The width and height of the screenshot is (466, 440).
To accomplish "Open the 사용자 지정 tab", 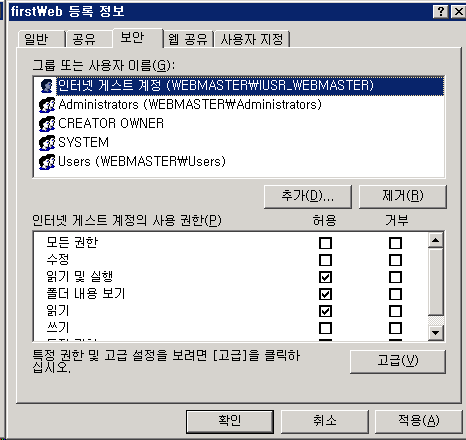I will click(x=252, y=39).
